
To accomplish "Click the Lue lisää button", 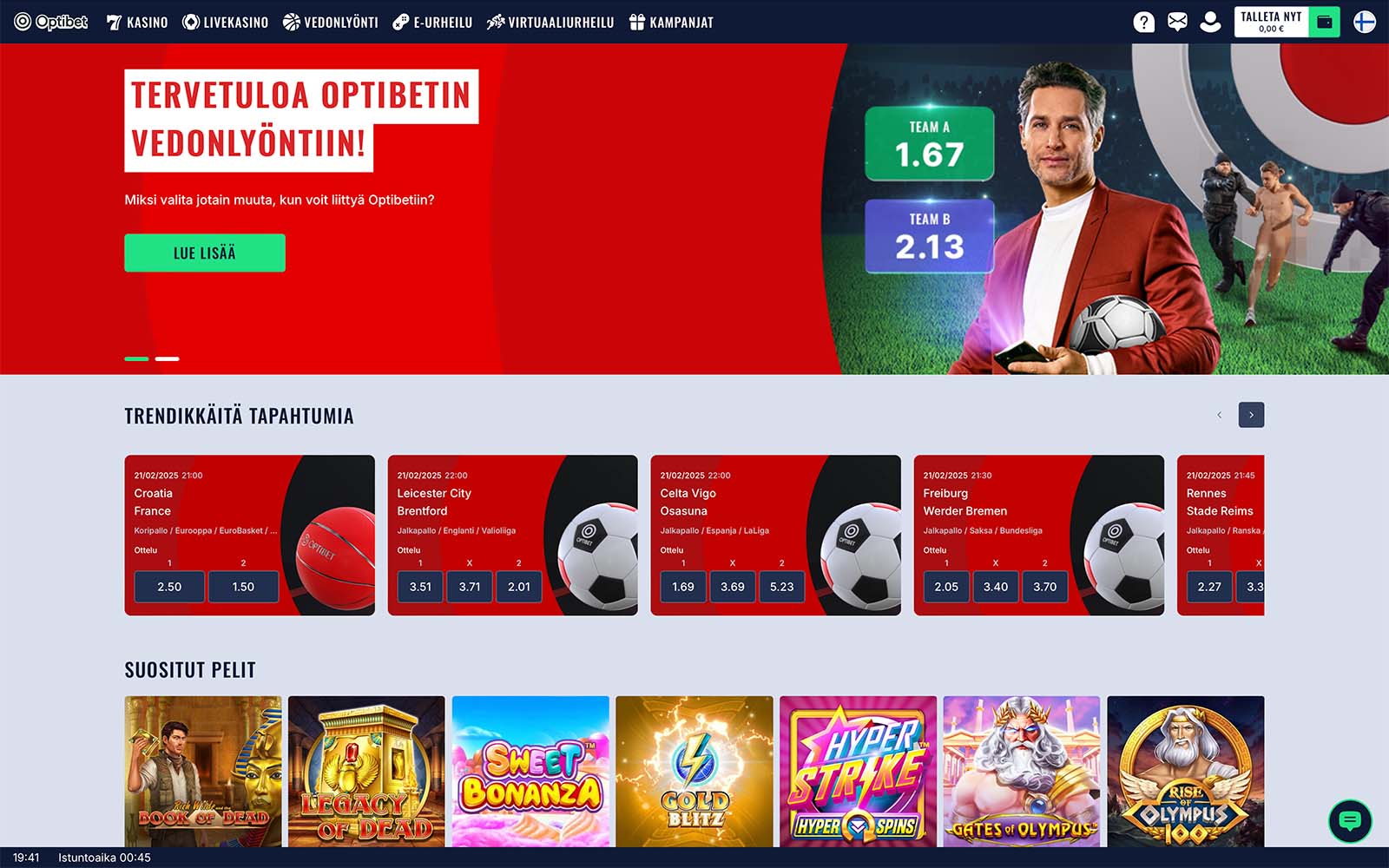I will [x=205, y=253].
